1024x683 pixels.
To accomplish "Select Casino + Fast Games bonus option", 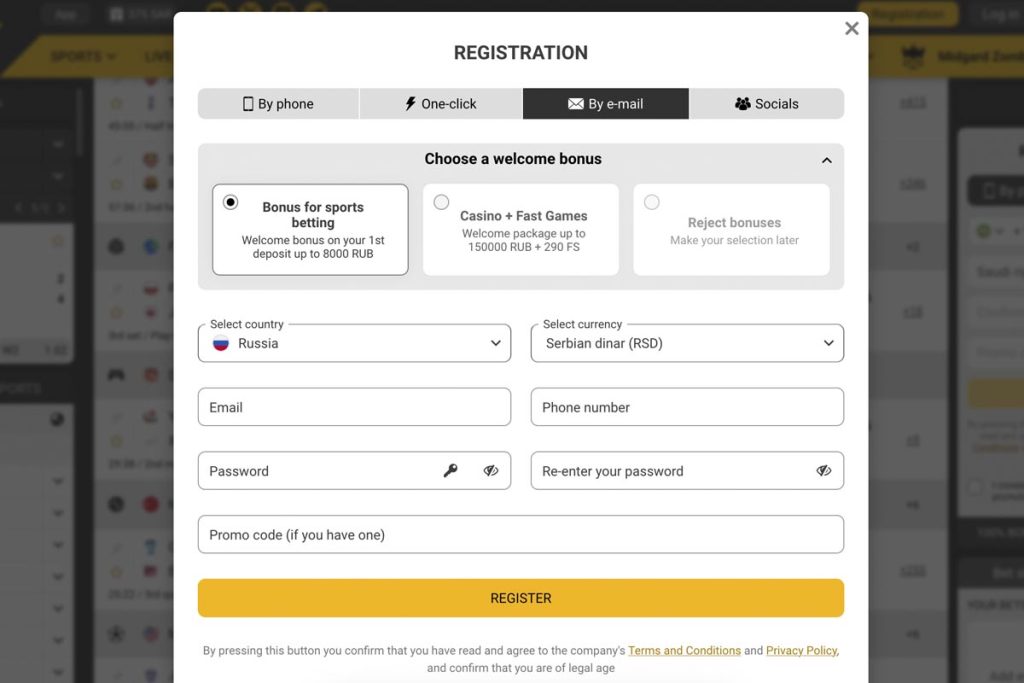I will click(x=441, y=202).
